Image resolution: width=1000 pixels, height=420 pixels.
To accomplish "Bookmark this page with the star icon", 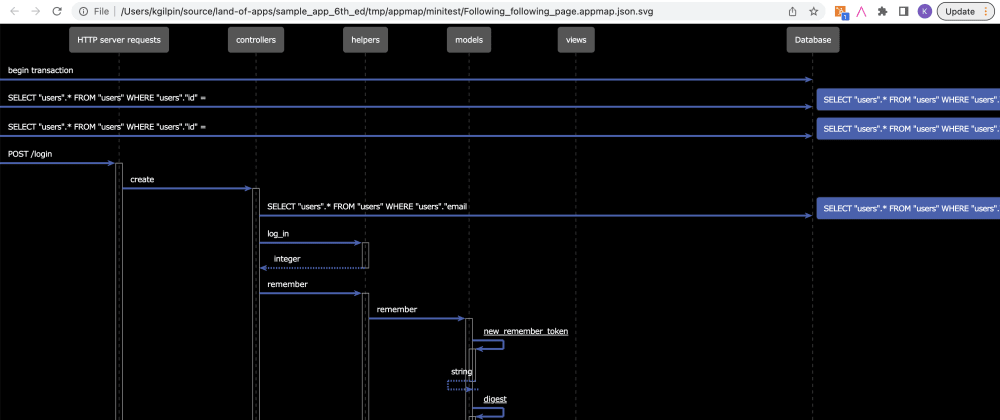I will pos(814,11).
